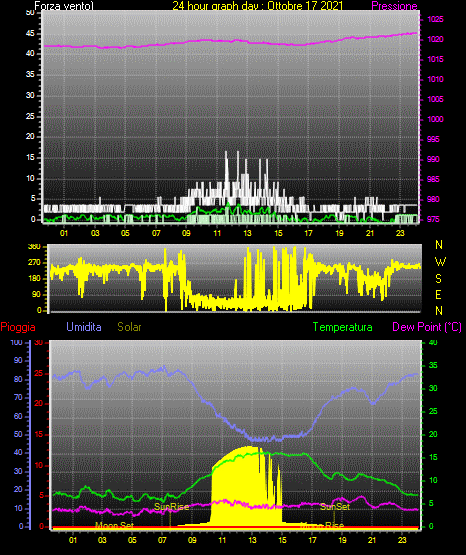The width and height of the screenshot is (466, 555).
Task: Click the S compass direction label
Action: (438, 279)
